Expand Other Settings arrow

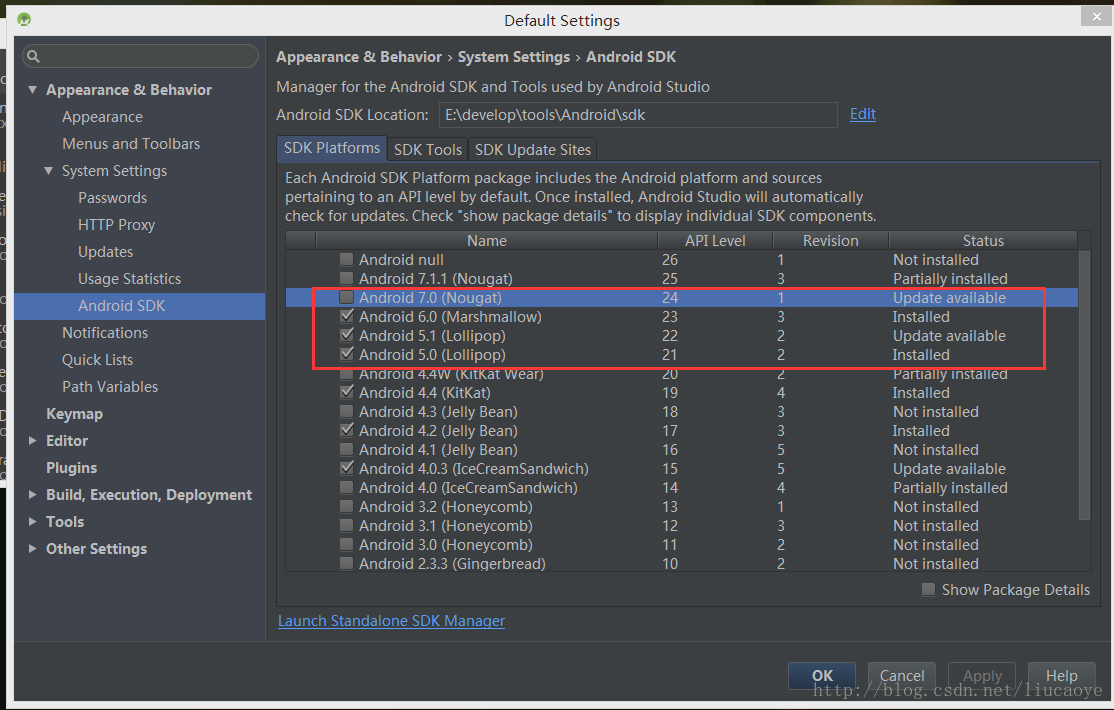click(x=33, y=549)
